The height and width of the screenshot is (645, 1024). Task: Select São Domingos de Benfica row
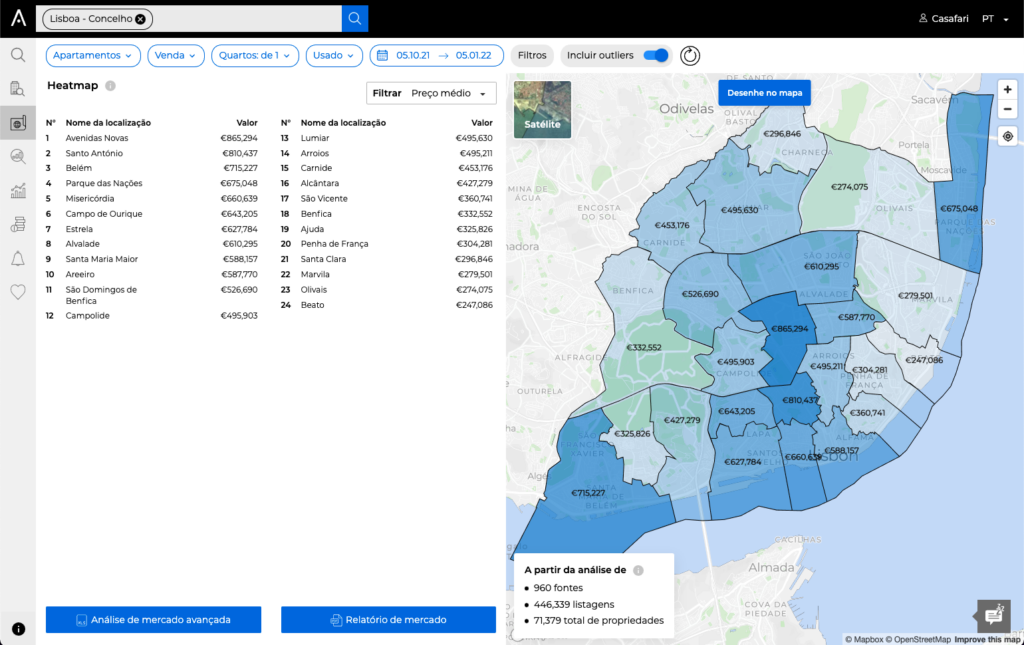tap(152, 295)
